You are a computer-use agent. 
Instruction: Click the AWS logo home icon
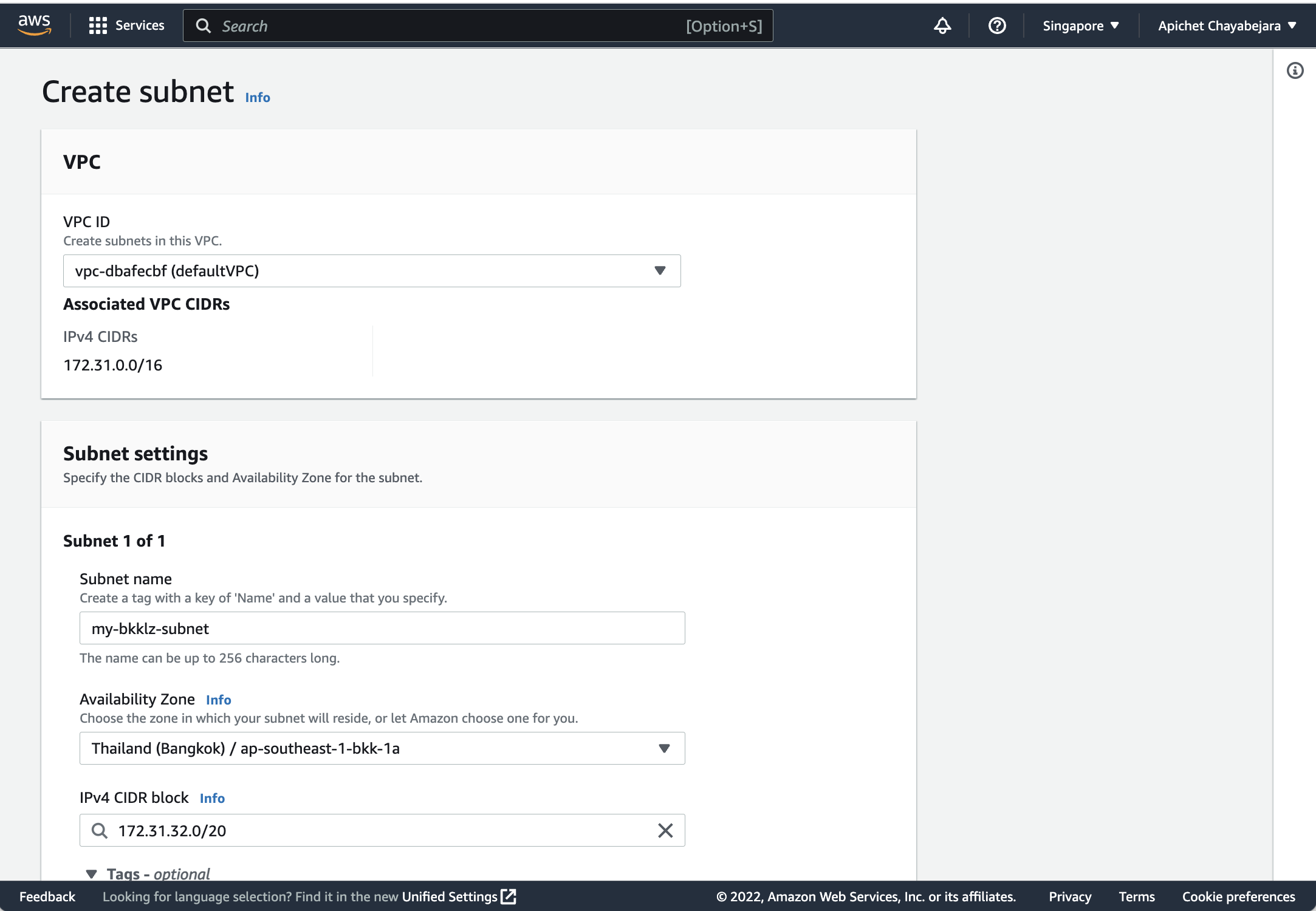coord(34,25)
